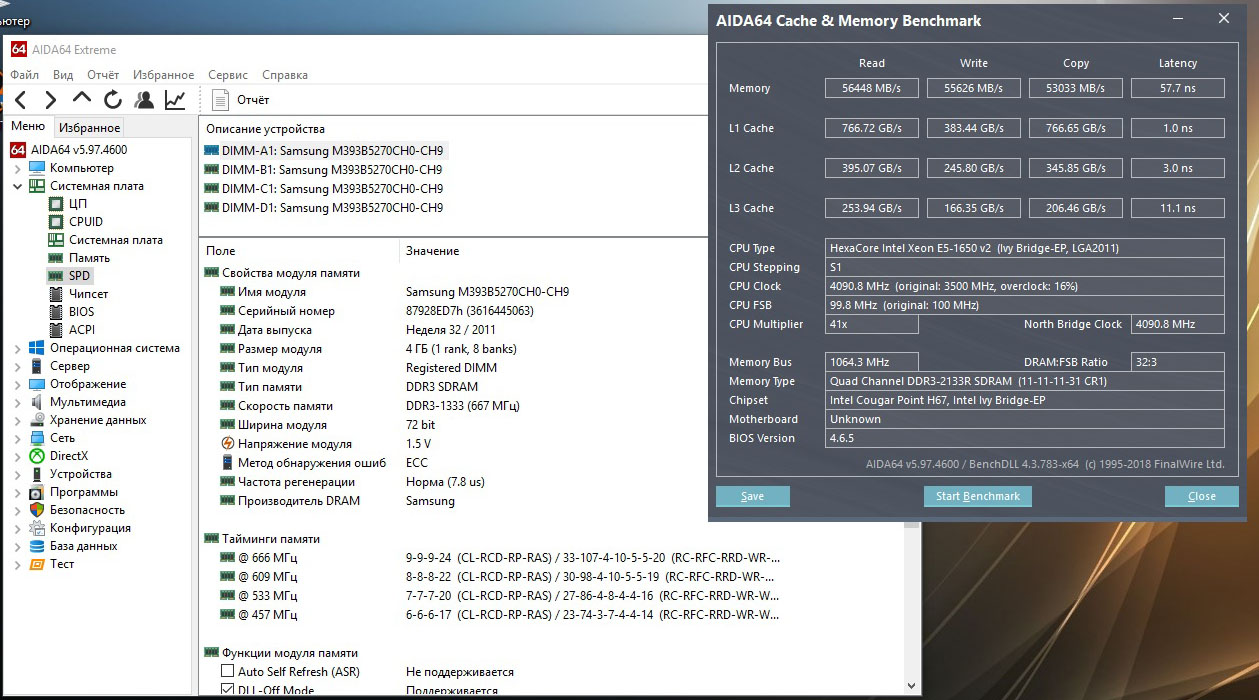
Task: Click the Операционная система Windows icon
Action: (x=37, y=348)
